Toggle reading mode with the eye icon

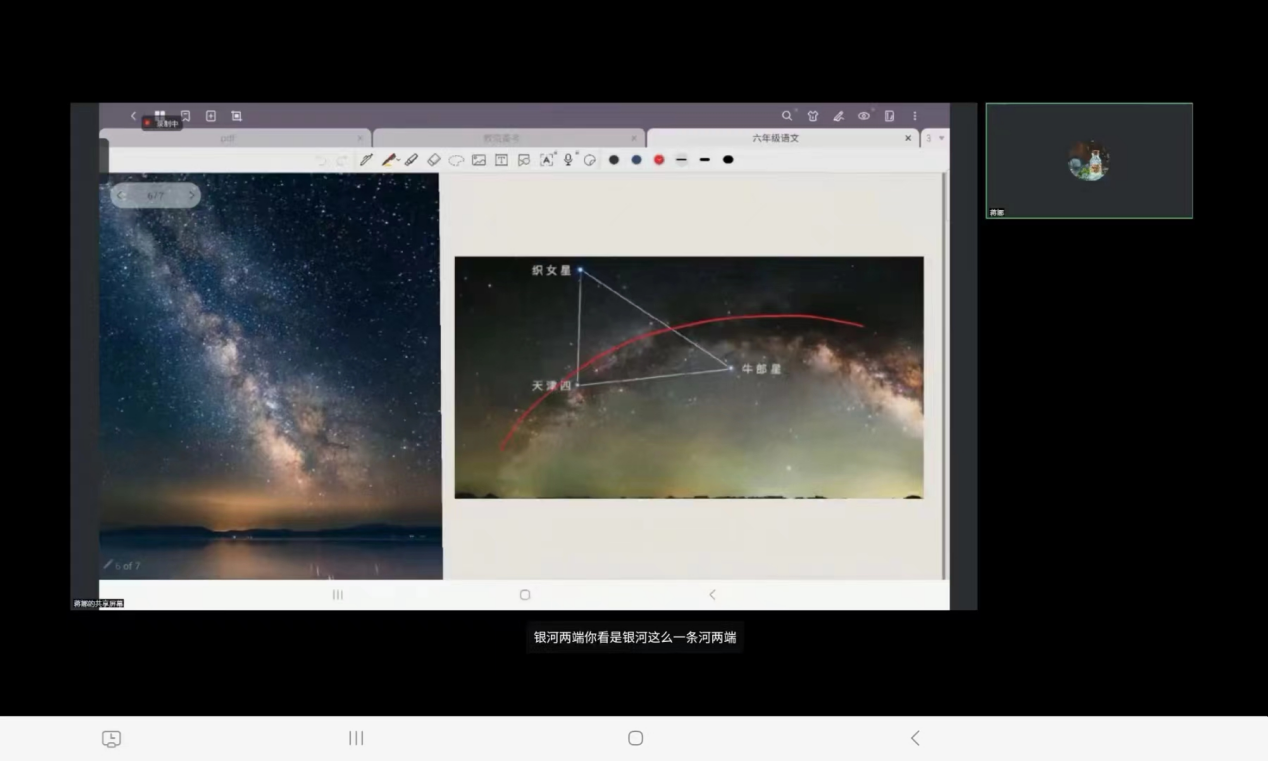pyautogui.click(x=864, y=116)
